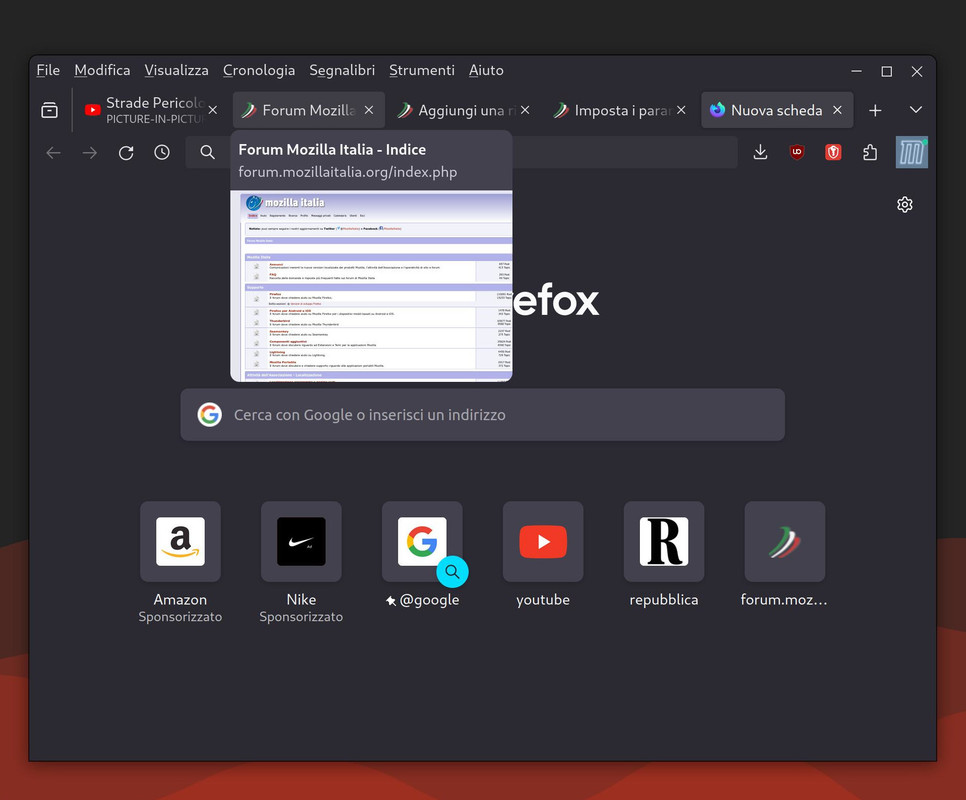966x800 pixels.
Task: Open a new tab with plus button
Action: [875, 110]
